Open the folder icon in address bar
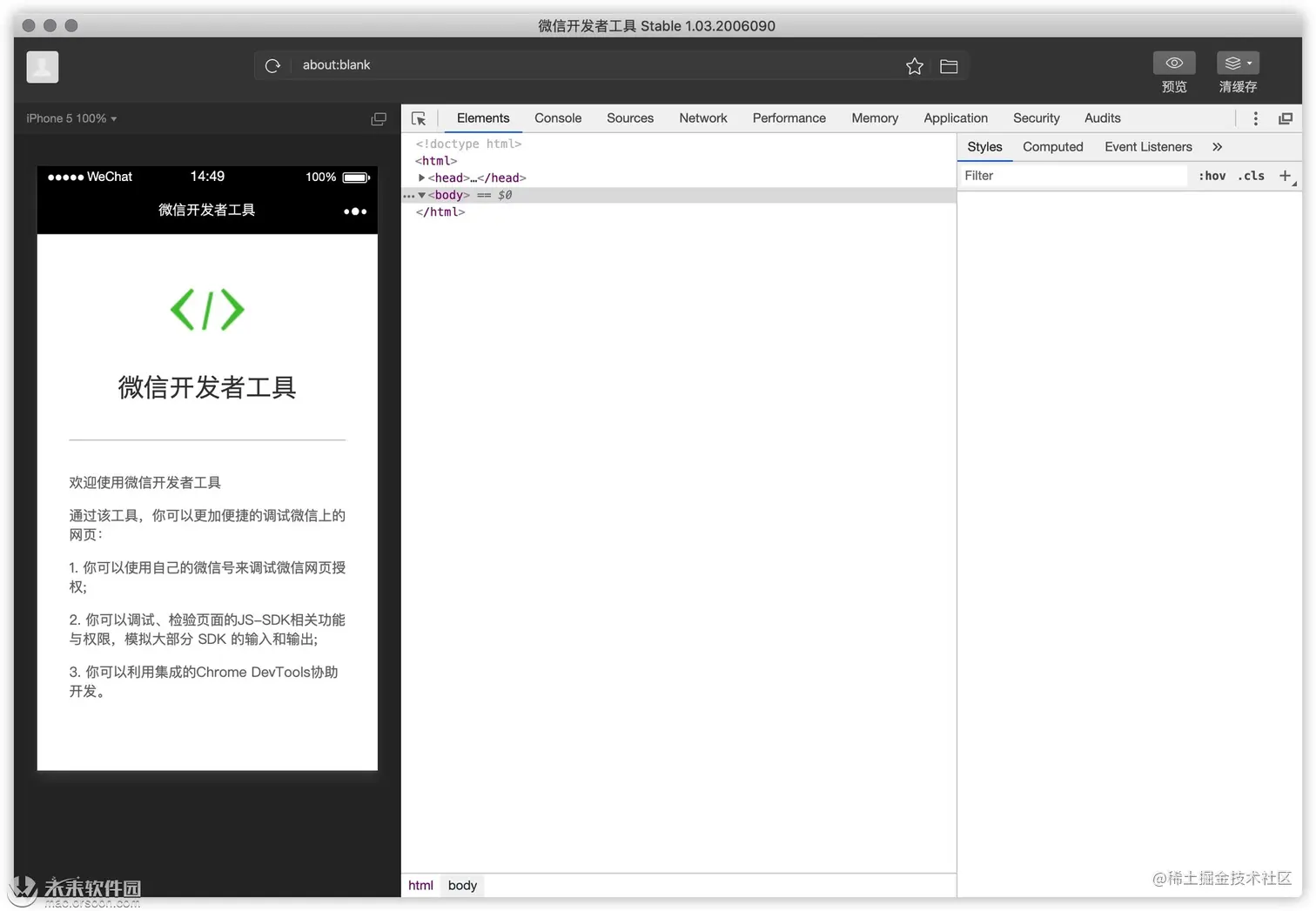This screenshot has height=911, width=1316. [x=949, y=66]
